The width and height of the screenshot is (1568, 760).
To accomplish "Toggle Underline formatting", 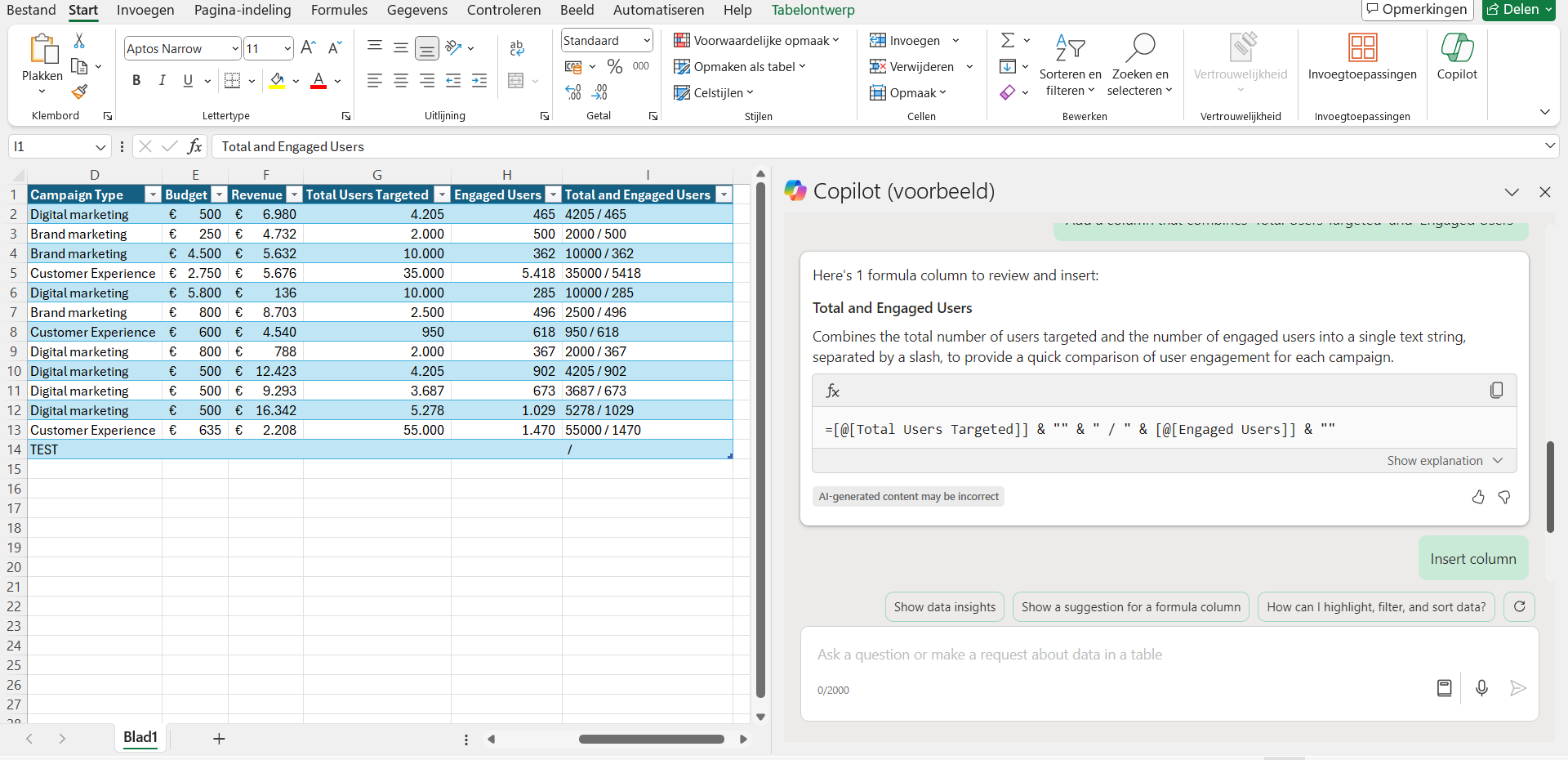I will (x=189, y=80).
